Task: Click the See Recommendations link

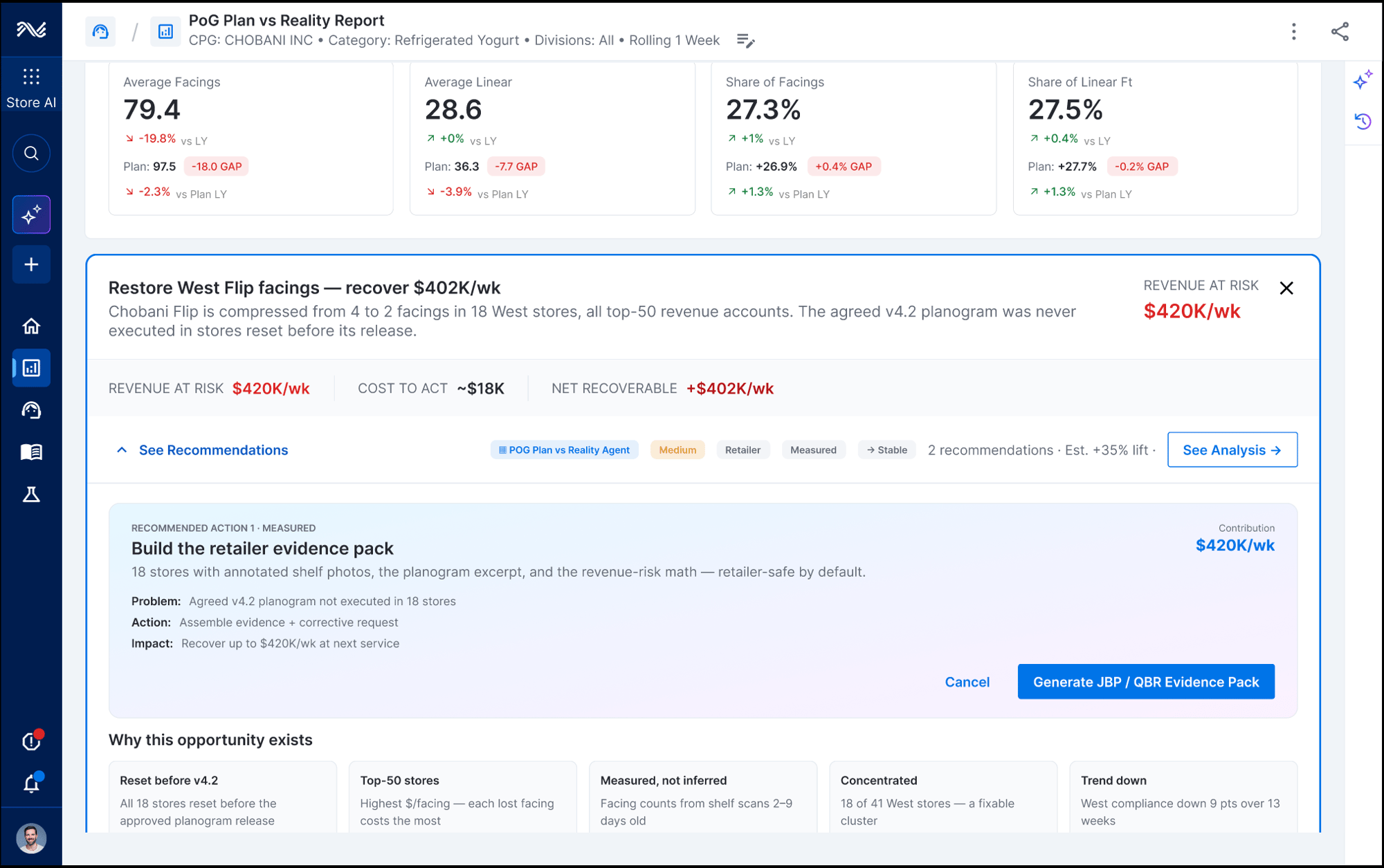Action: pyautogui.click(x=213, y=450)
